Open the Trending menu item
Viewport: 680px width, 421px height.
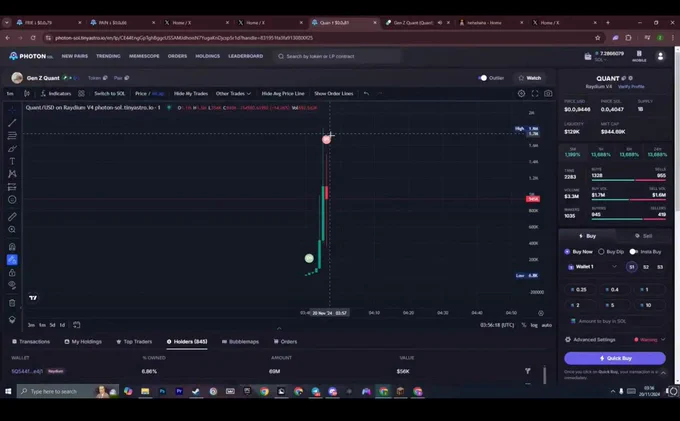pyautogui.click(x=108, y=56)
